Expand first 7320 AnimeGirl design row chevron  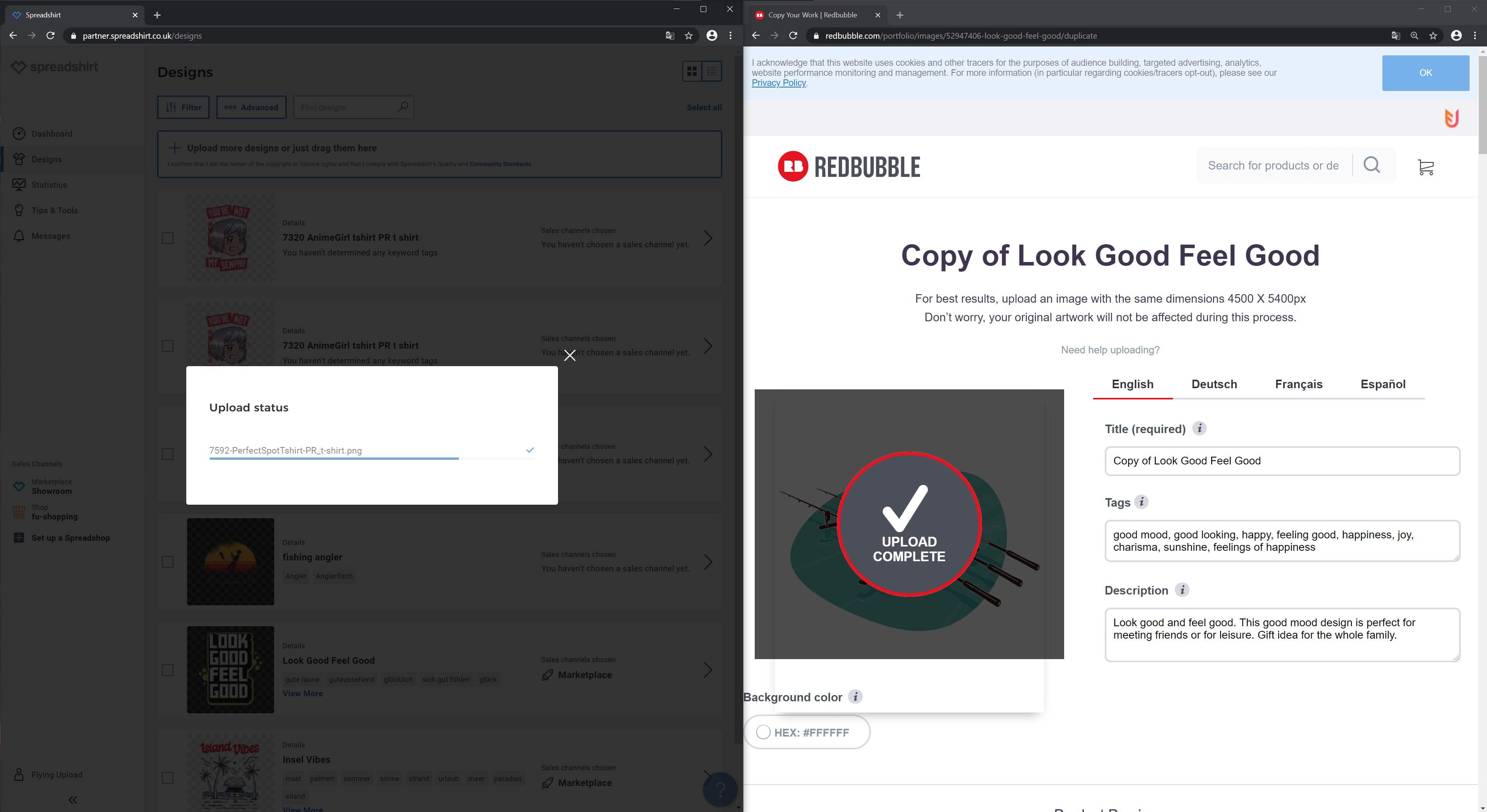click(x=708, y=238)
